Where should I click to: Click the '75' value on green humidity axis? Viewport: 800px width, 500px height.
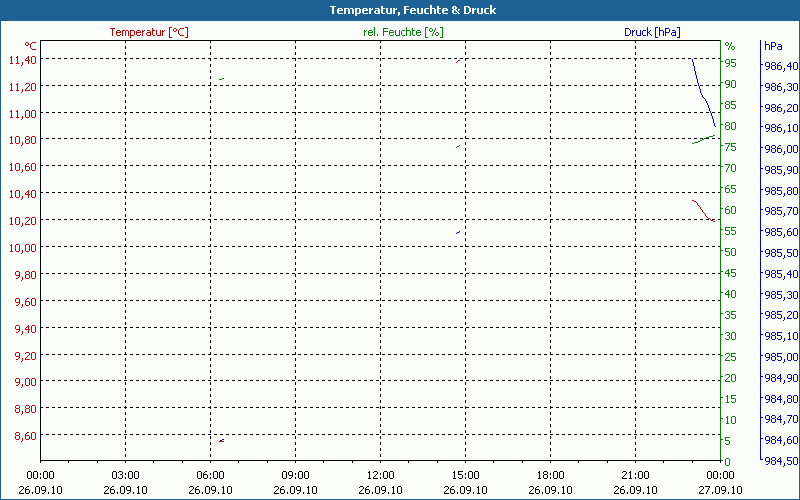[x=731, y=147]
